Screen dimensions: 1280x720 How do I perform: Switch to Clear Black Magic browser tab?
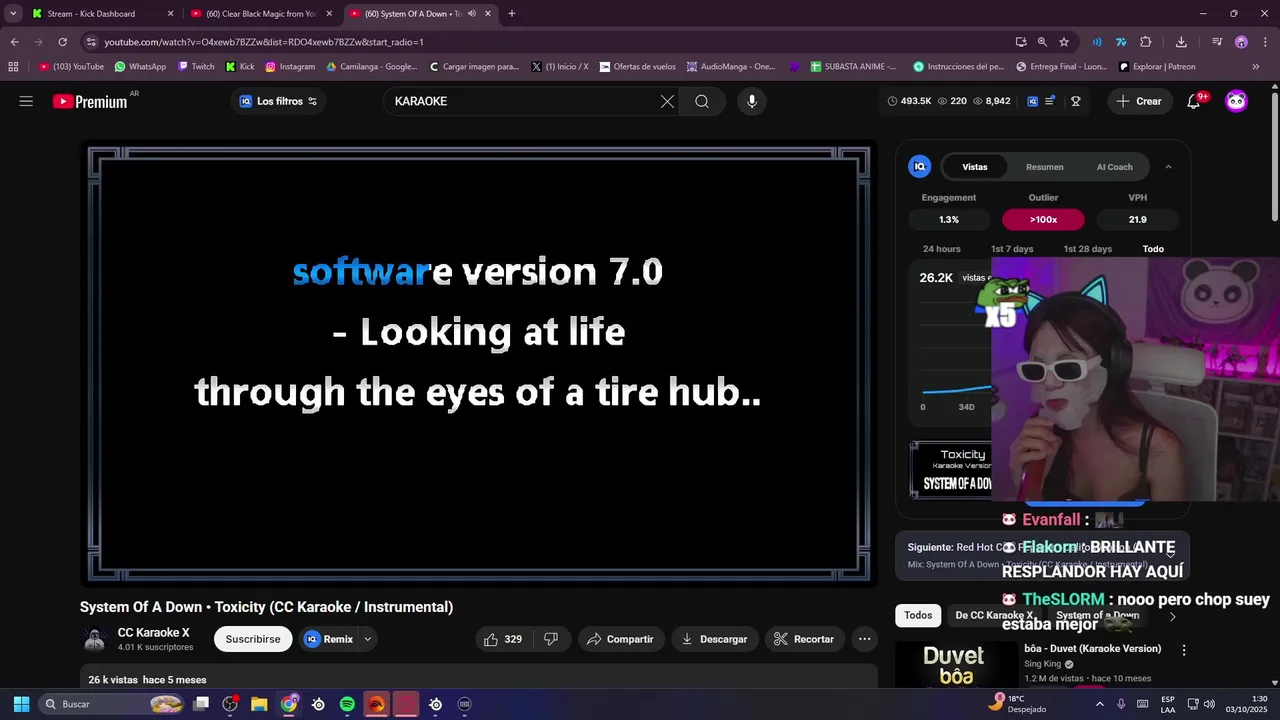pyautogui.click(x=262, y=14)
